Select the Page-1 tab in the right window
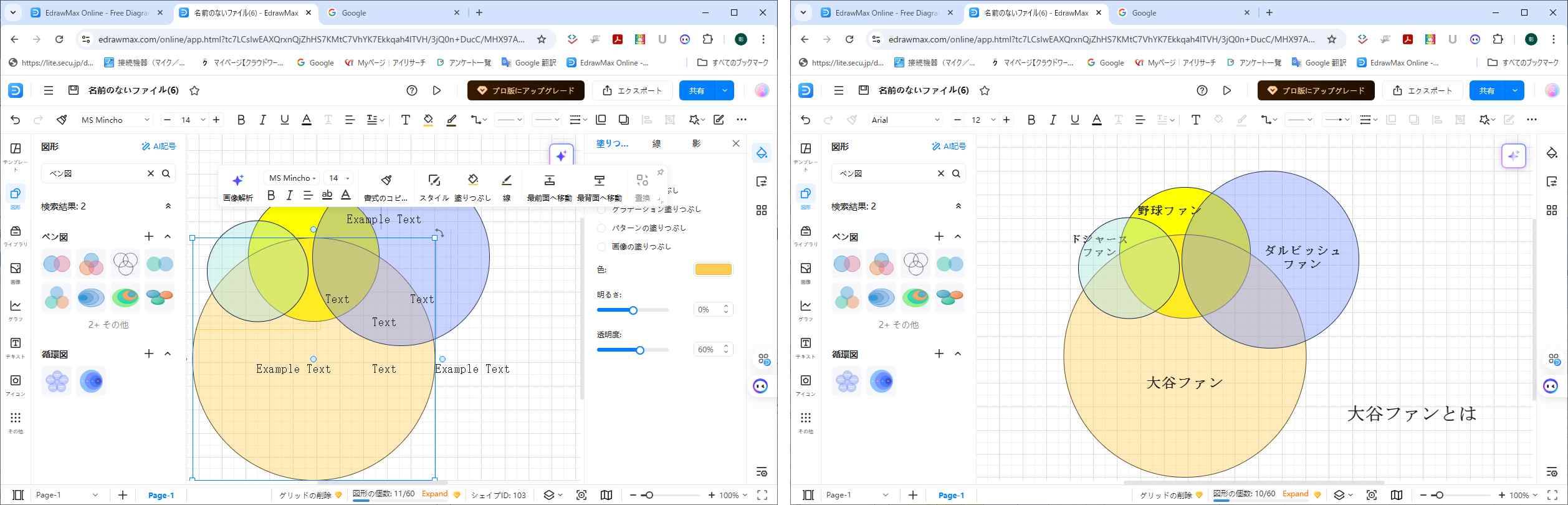 click(x=951, y=495)
